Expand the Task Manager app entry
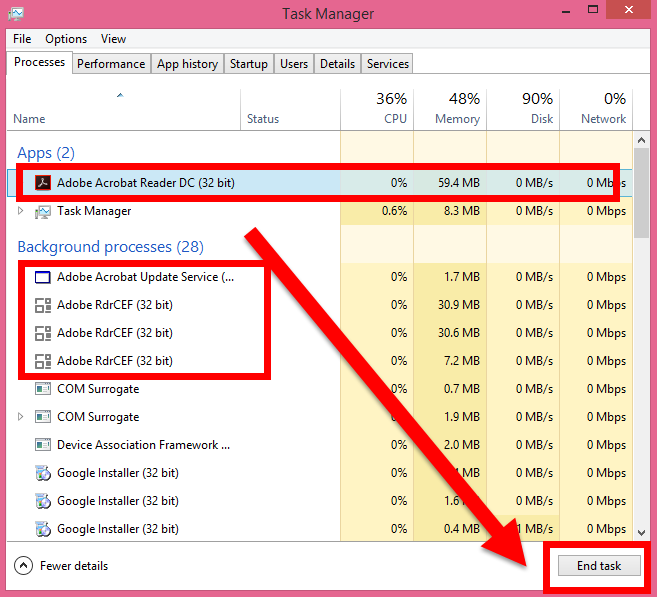Screen dimensions: 657x597 (x=20, y=211)
